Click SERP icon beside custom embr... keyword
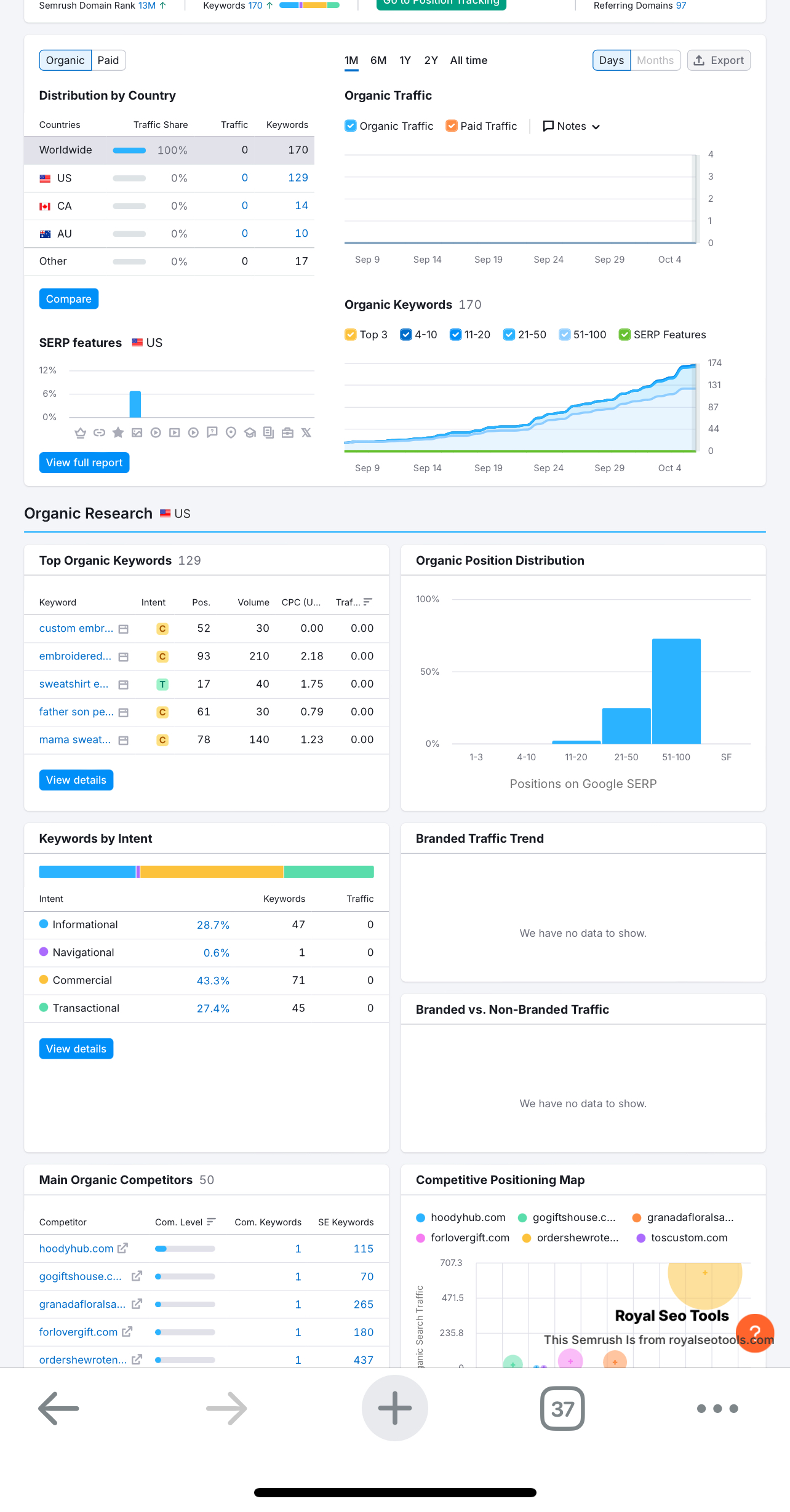This screenshot has width=790, height=1512. [x=124, y=629]
